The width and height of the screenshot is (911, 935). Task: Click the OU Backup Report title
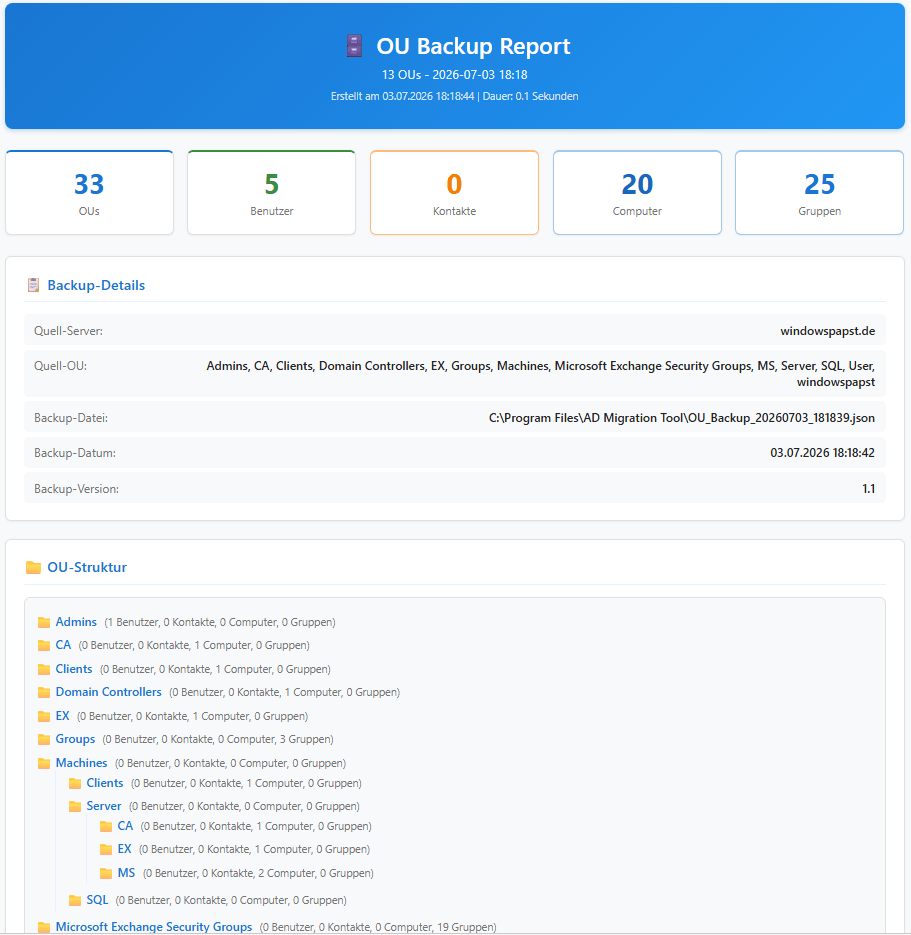click(473, 46)
